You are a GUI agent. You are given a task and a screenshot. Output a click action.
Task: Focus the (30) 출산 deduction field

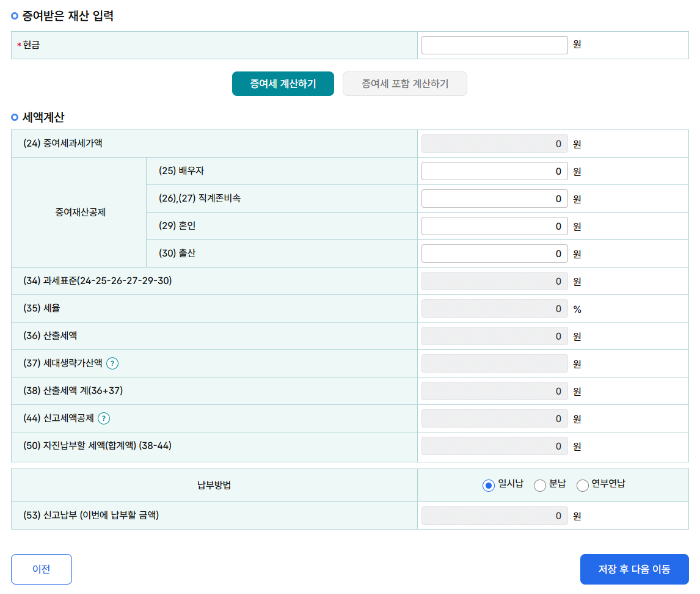(x=494, y=253)
